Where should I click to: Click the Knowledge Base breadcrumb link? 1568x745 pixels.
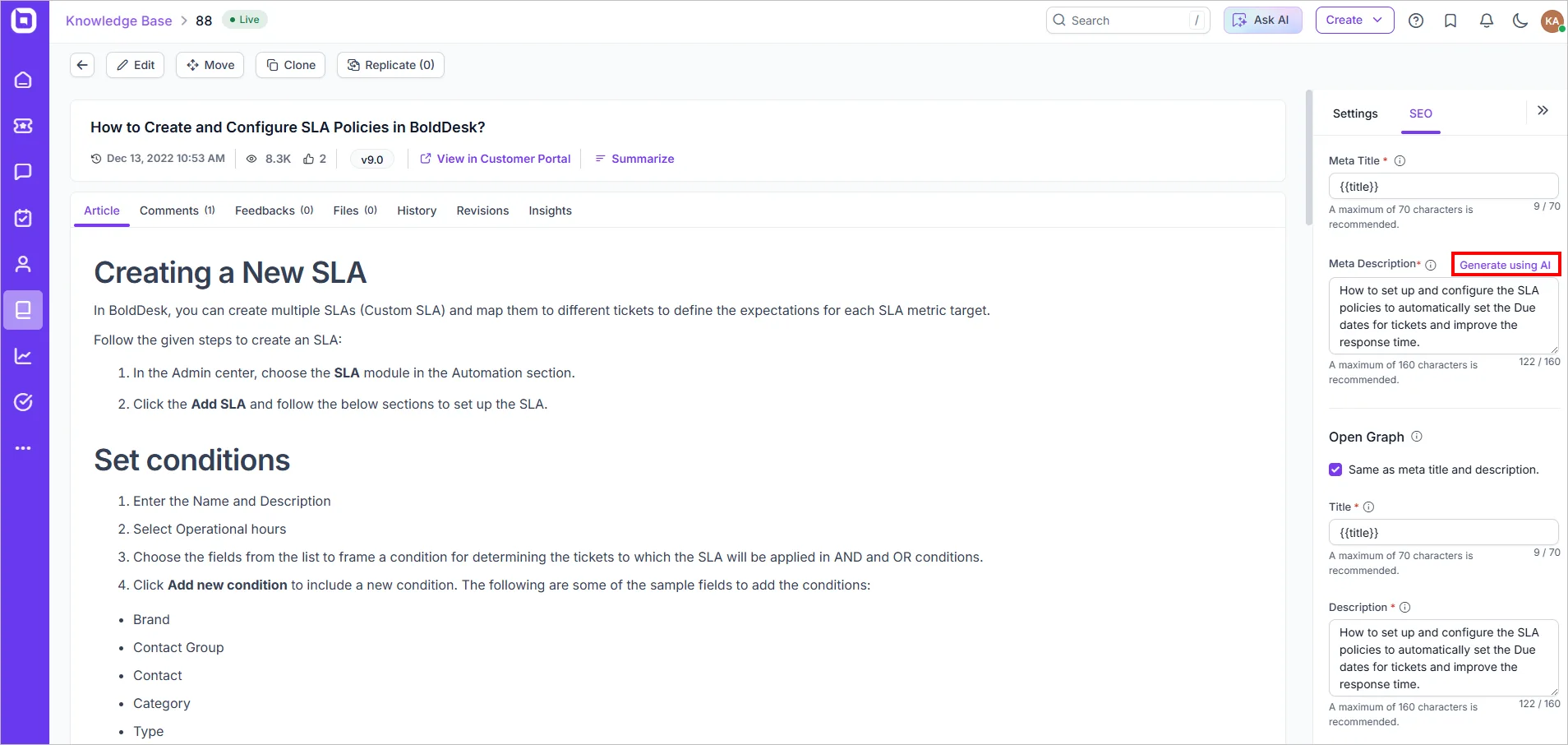pos(119,21)
